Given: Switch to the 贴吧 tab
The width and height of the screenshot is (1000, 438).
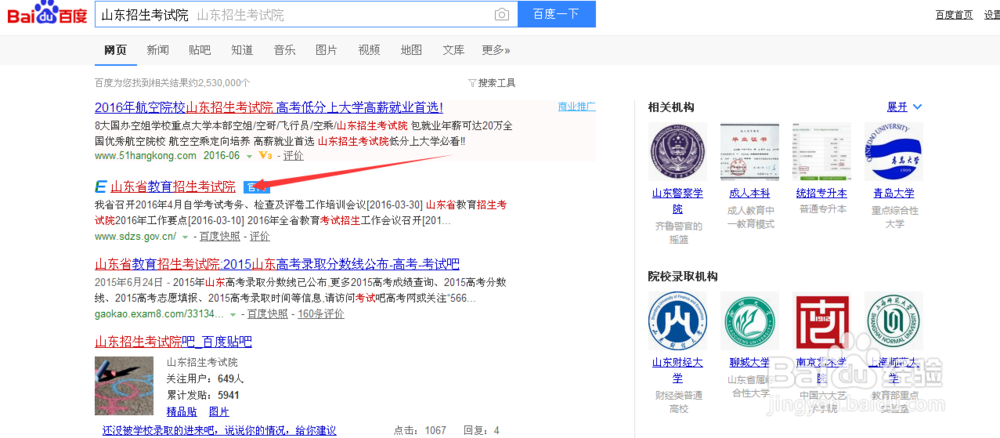Looking at the screenshot, I should (x=200, y=50).
